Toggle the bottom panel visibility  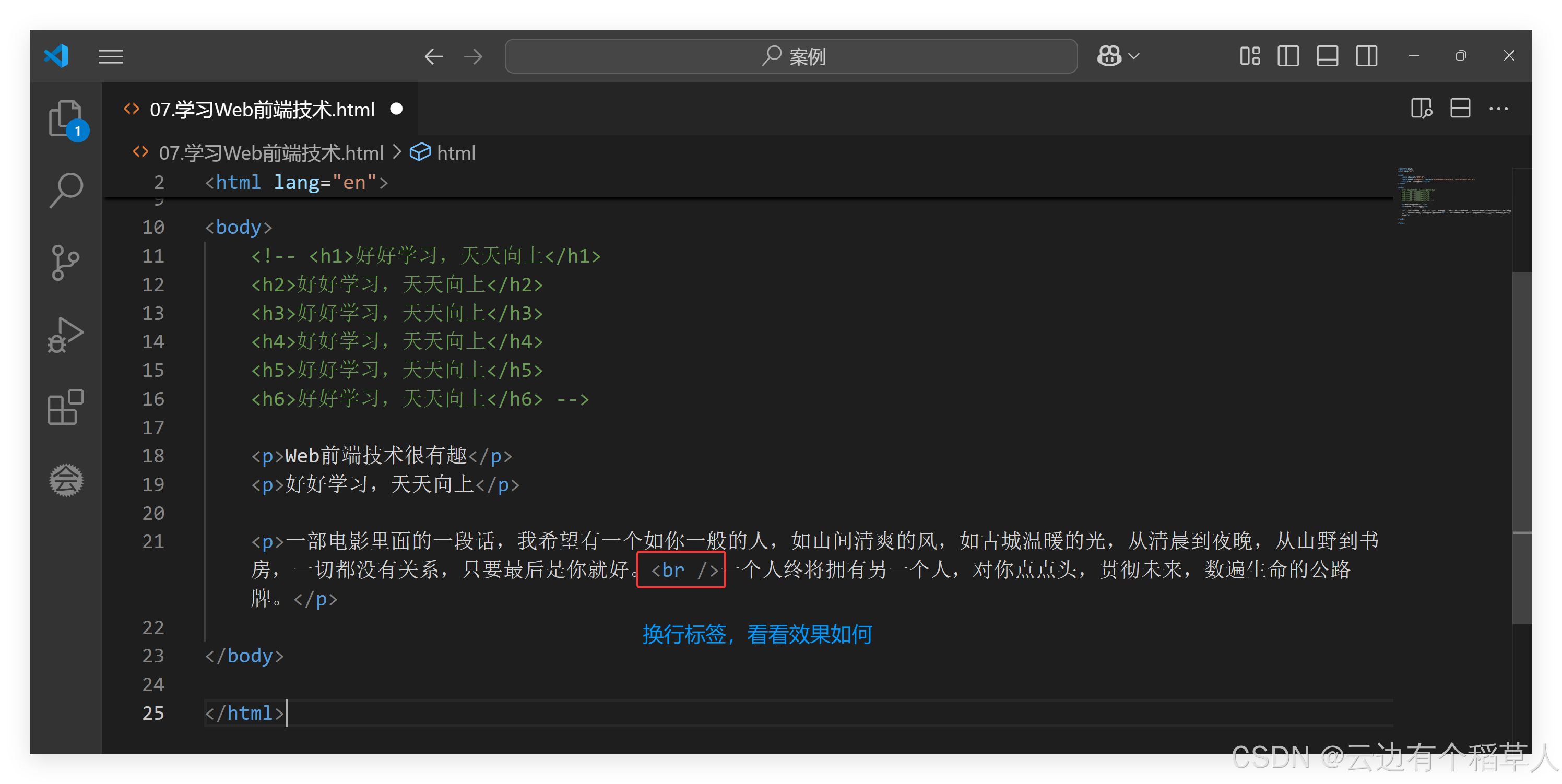point(1328,56)
